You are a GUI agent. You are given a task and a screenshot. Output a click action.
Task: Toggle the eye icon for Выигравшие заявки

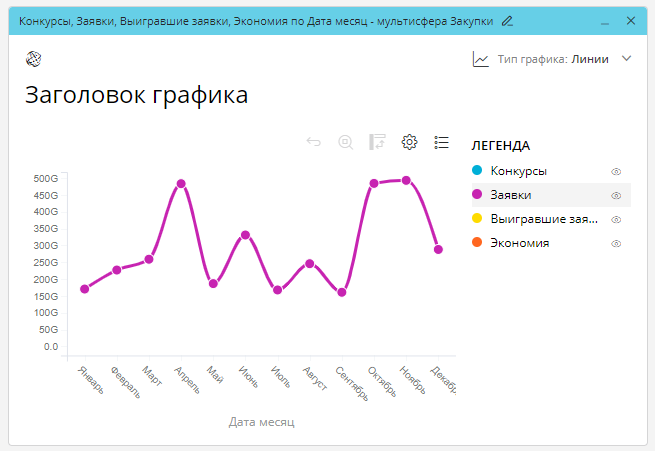[616, 219]
